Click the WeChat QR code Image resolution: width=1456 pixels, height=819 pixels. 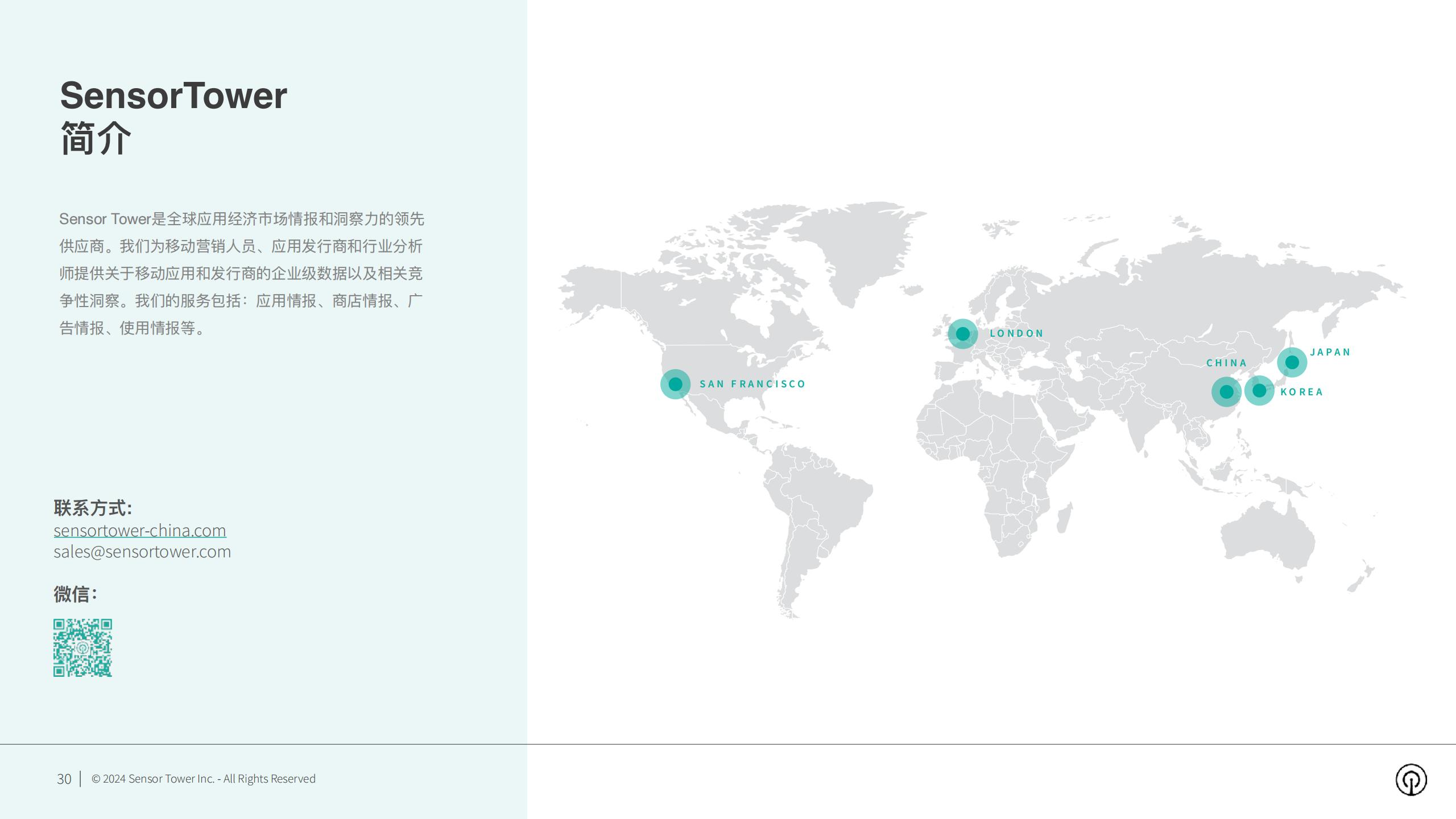83,648
